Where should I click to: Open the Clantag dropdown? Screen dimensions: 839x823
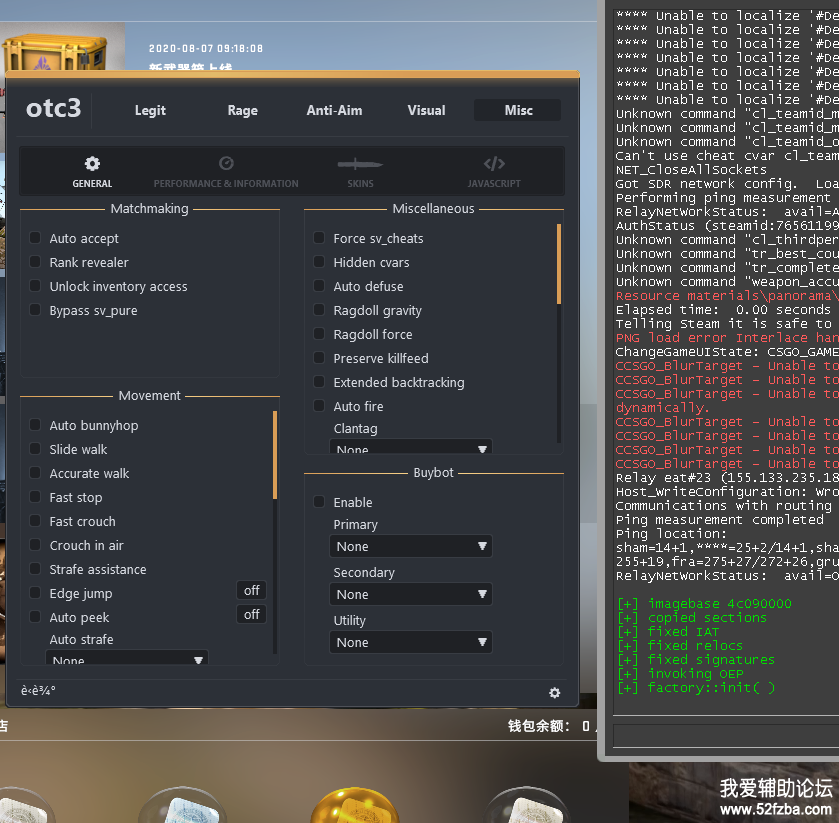(411, 446)
